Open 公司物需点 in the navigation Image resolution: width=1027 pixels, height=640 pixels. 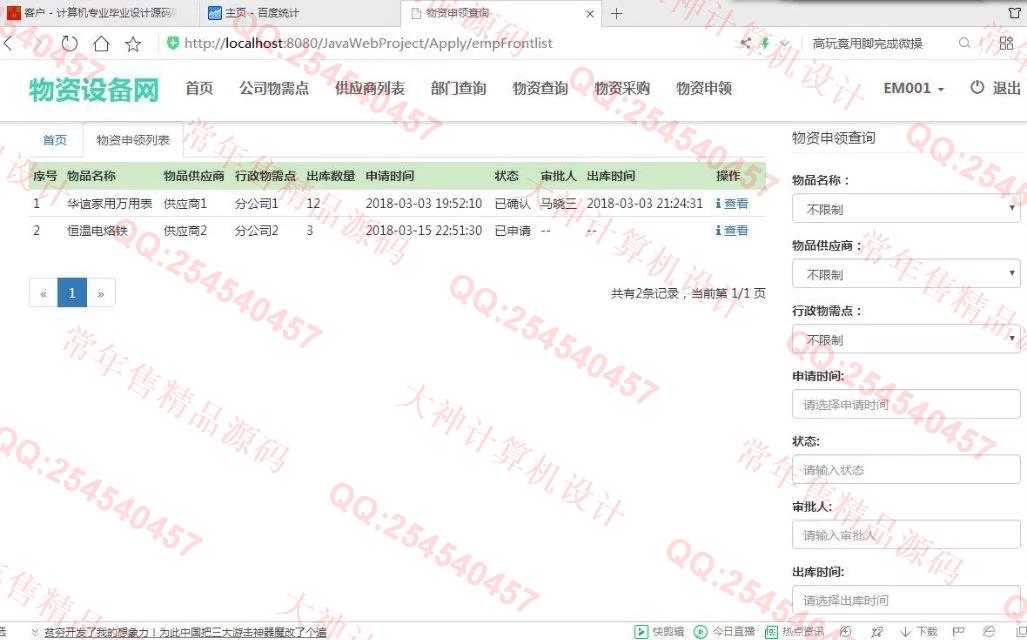coord(274,88)
